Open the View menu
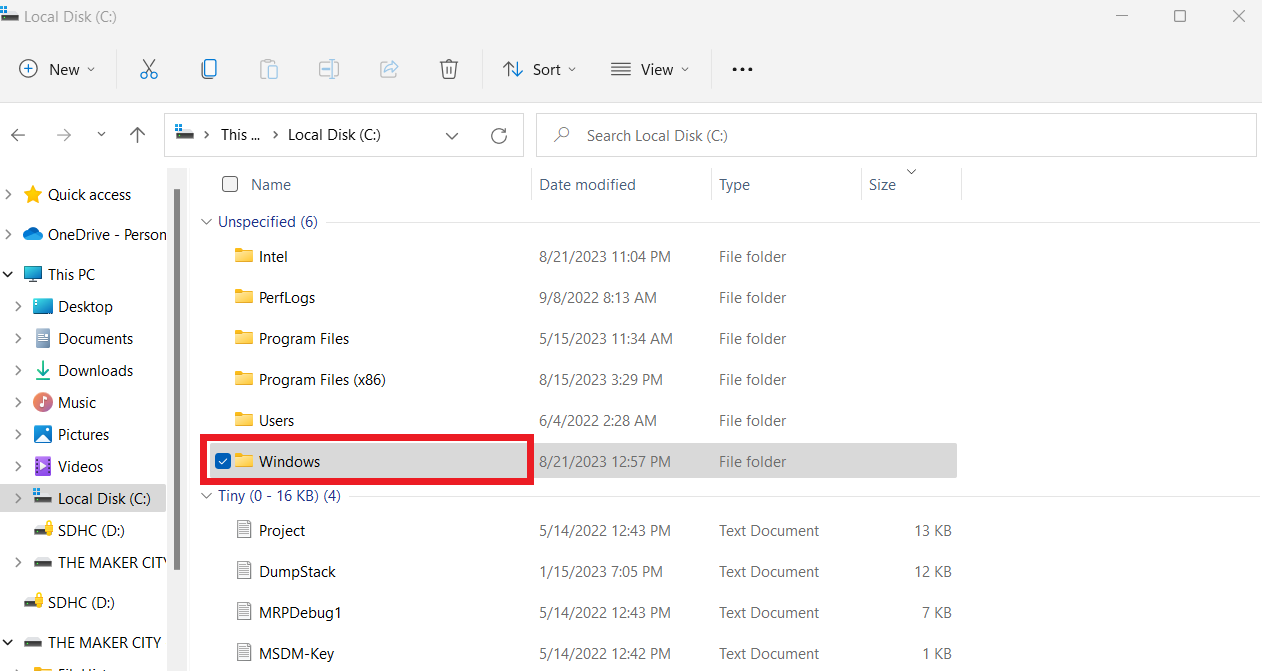 [650, 69]
